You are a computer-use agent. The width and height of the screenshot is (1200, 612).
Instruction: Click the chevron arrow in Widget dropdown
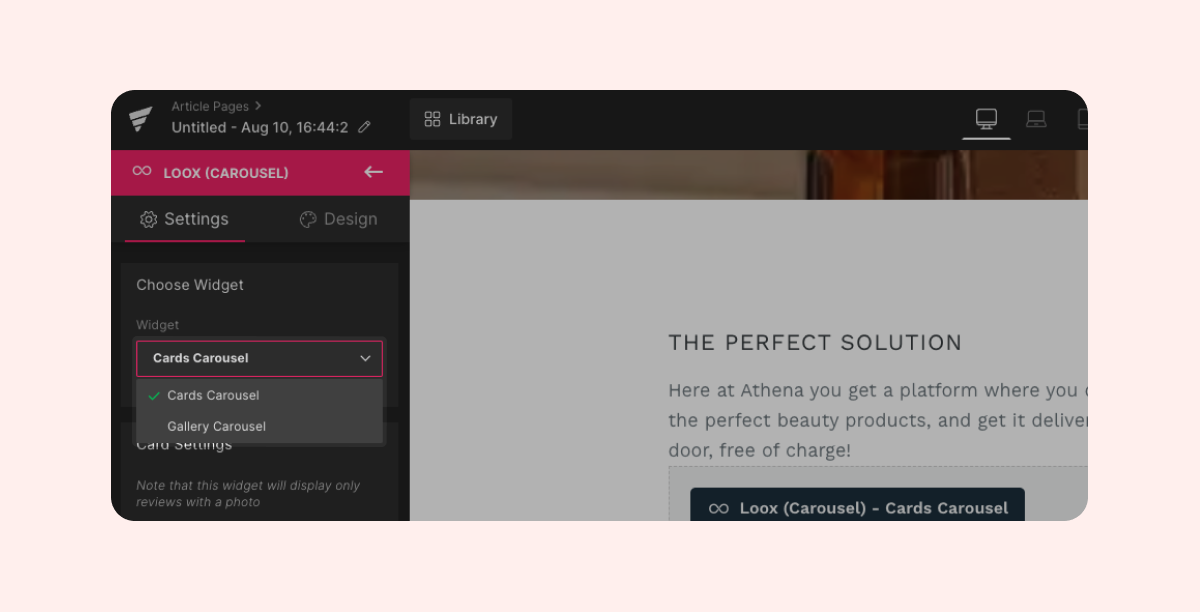(x=365, y=358)
